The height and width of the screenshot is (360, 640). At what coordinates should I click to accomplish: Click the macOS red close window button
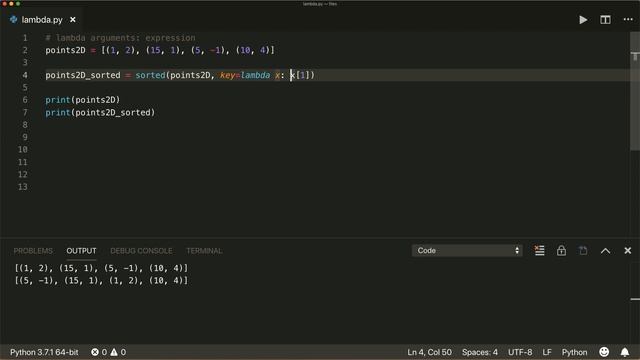pos(4,4)
